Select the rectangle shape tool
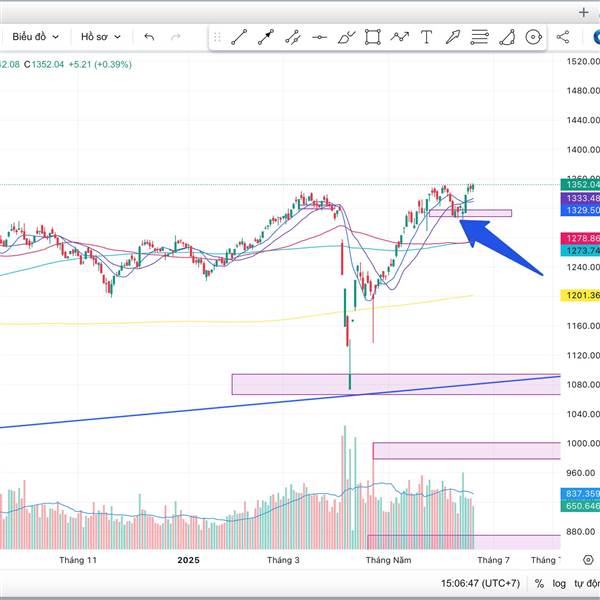600x600 pixels. pyautogui.click(x=373, y=37)
